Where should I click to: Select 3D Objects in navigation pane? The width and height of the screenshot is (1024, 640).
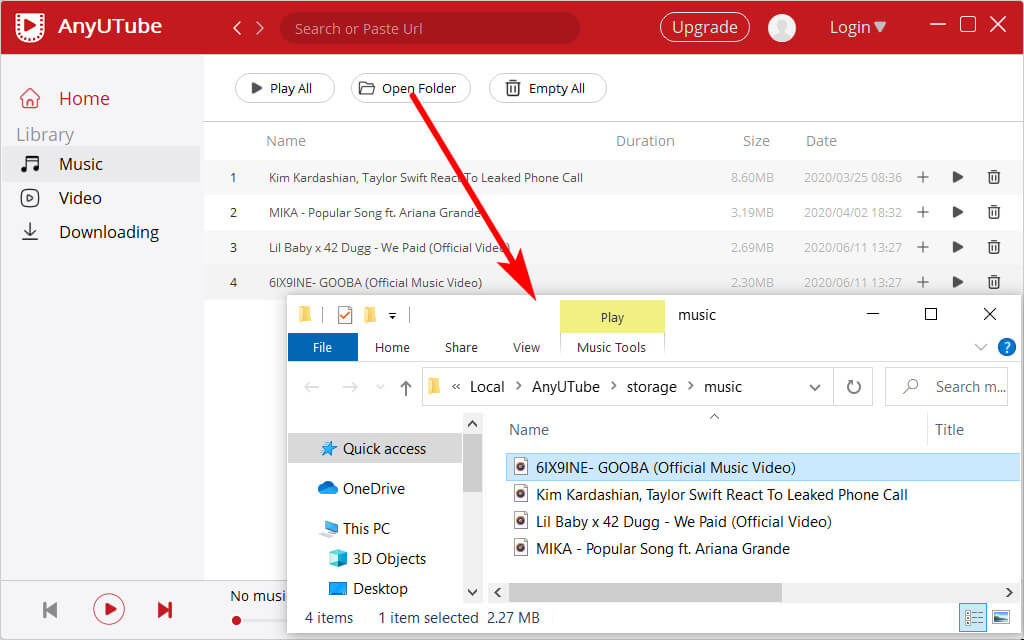(x=375, y=559)
